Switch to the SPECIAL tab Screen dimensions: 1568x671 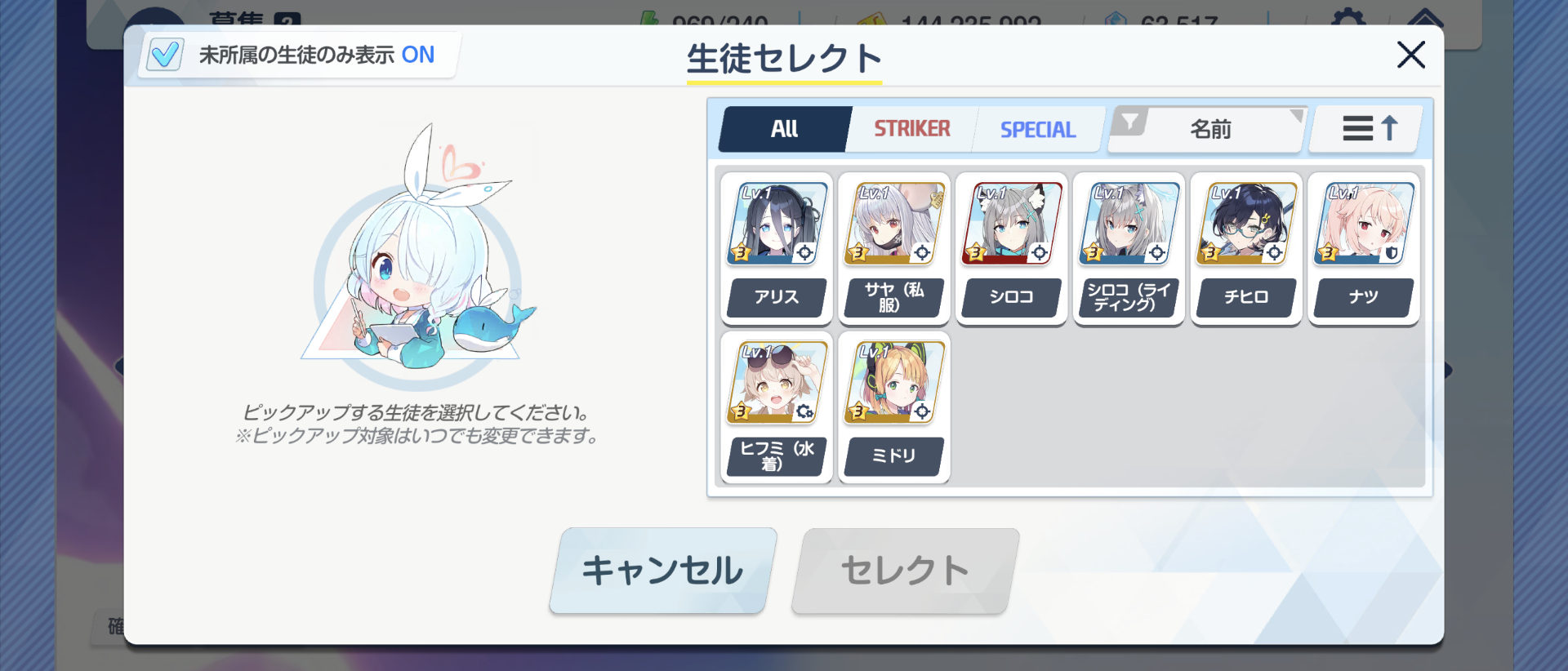1038,129
